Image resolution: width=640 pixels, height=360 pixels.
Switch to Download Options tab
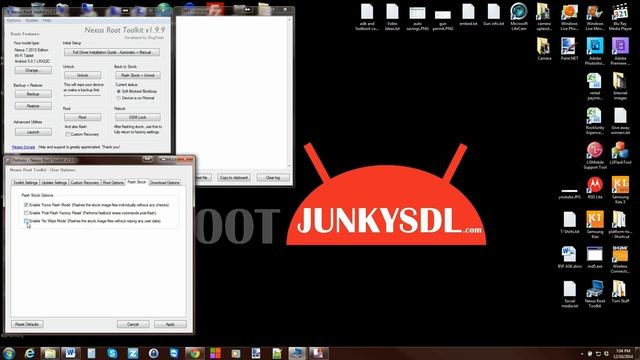pos(164,182)
